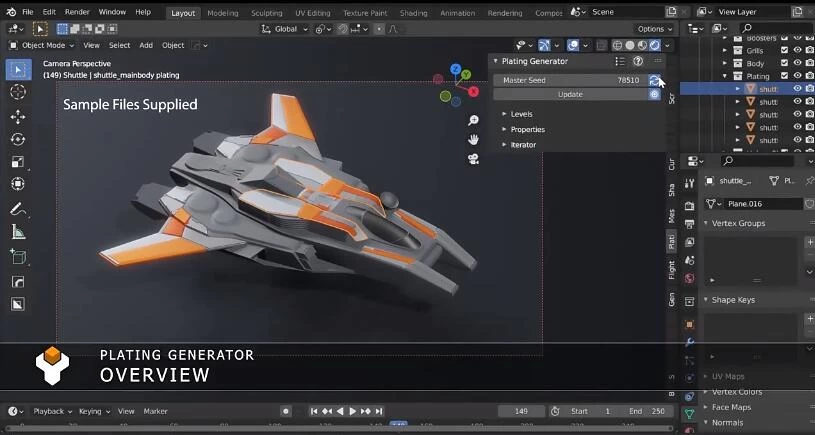Click the current frame field showing 149
Screen dimensions: 815x435
tap(521, 411)
